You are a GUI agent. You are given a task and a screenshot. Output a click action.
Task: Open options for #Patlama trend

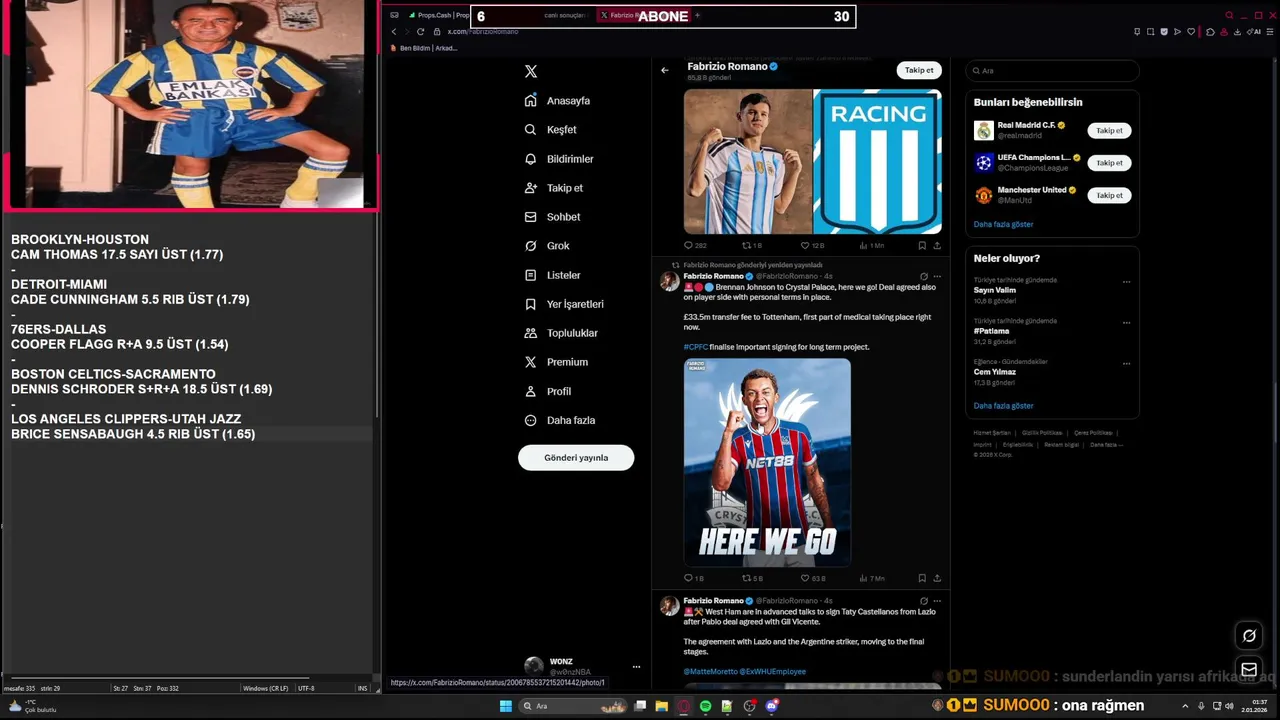click(x=1126, y=322)
